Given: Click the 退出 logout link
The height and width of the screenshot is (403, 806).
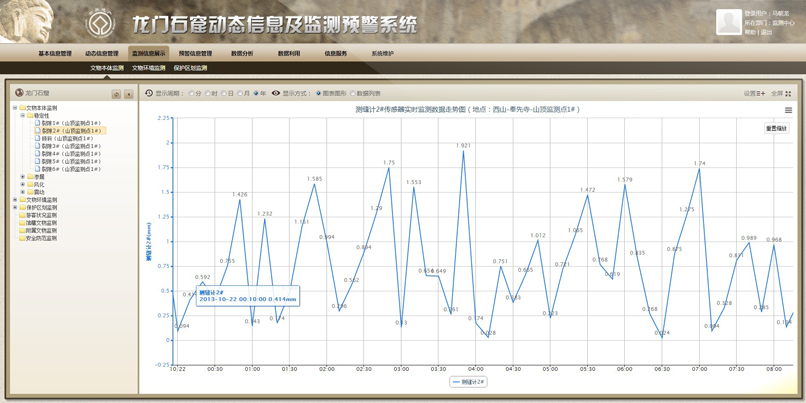Looking at the screenshot, I should pyautogui.click(x=767, y=32).
